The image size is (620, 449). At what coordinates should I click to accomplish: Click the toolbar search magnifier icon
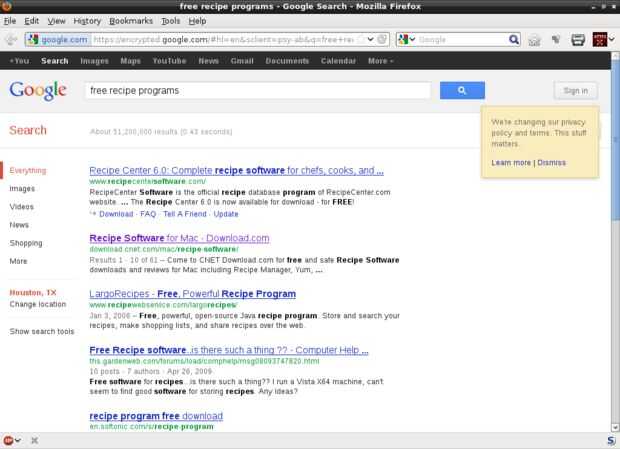514,40
